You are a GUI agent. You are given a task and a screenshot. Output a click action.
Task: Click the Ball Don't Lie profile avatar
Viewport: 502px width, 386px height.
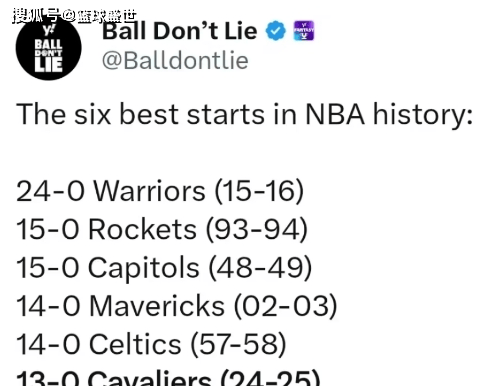[49, 47]
